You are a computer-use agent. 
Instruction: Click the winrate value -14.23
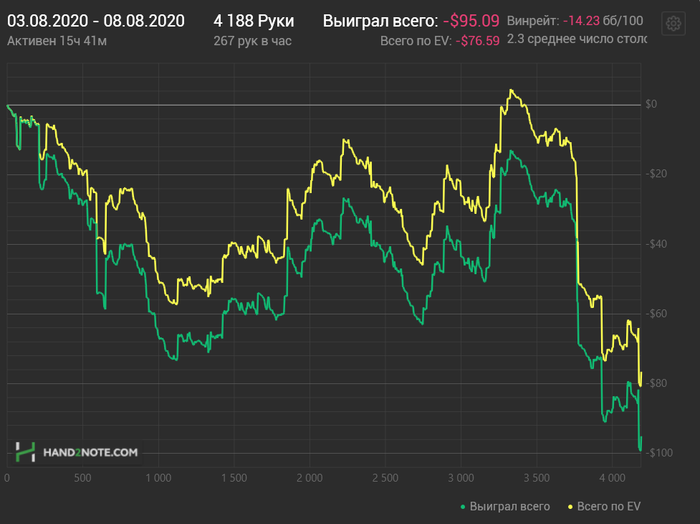coord(581,21)
